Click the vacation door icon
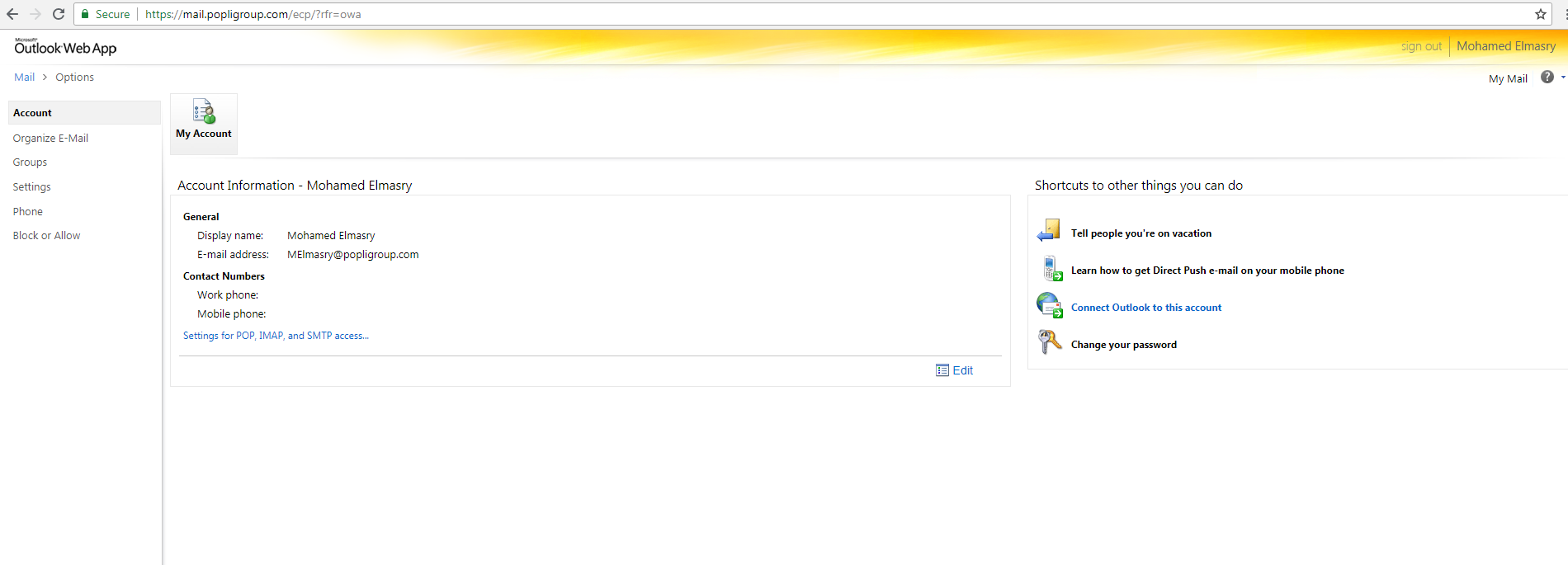 pyautogui.click(x=1049, y=232)
